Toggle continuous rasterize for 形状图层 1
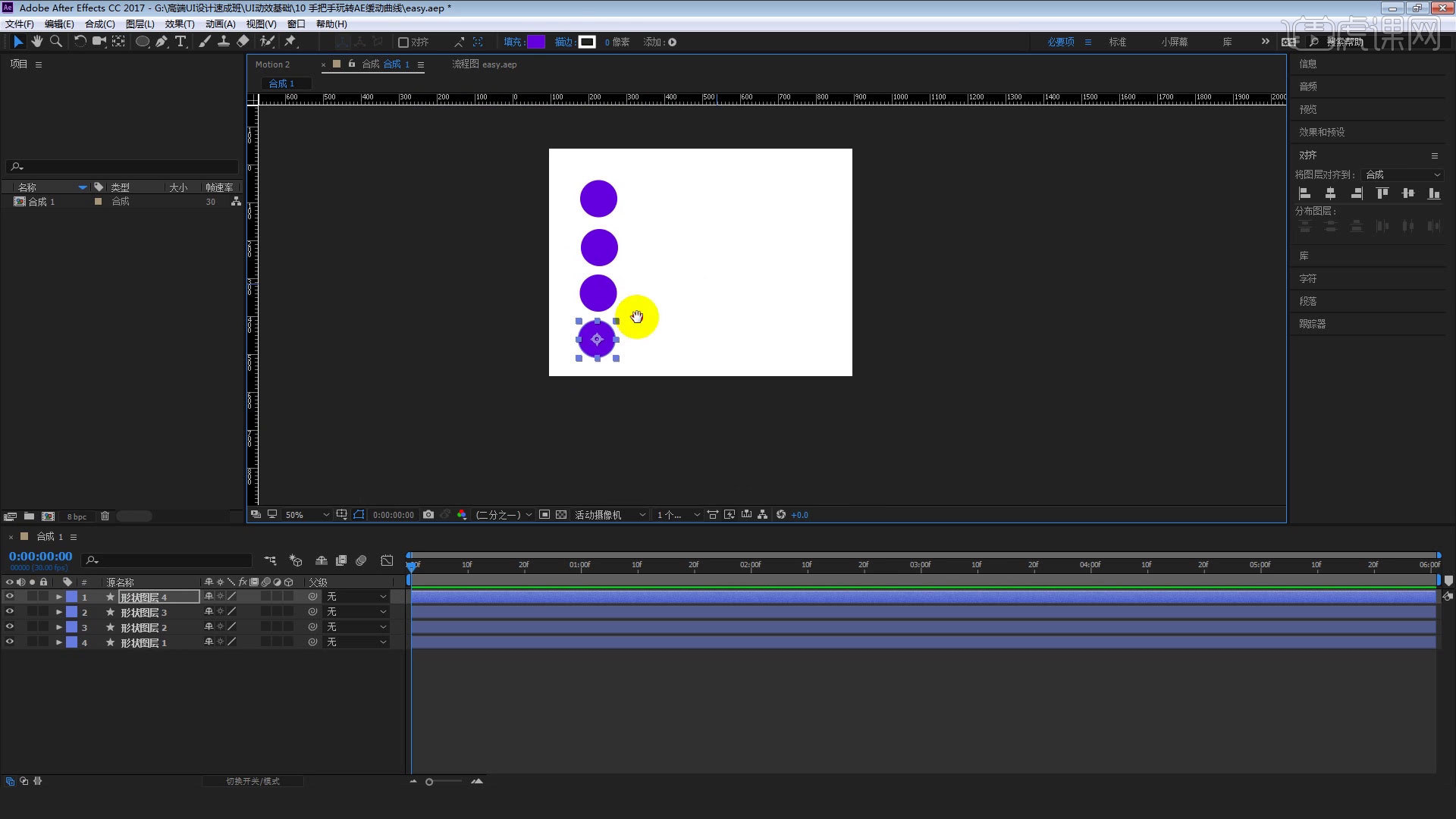1456x819 pixels. [220, 642]
